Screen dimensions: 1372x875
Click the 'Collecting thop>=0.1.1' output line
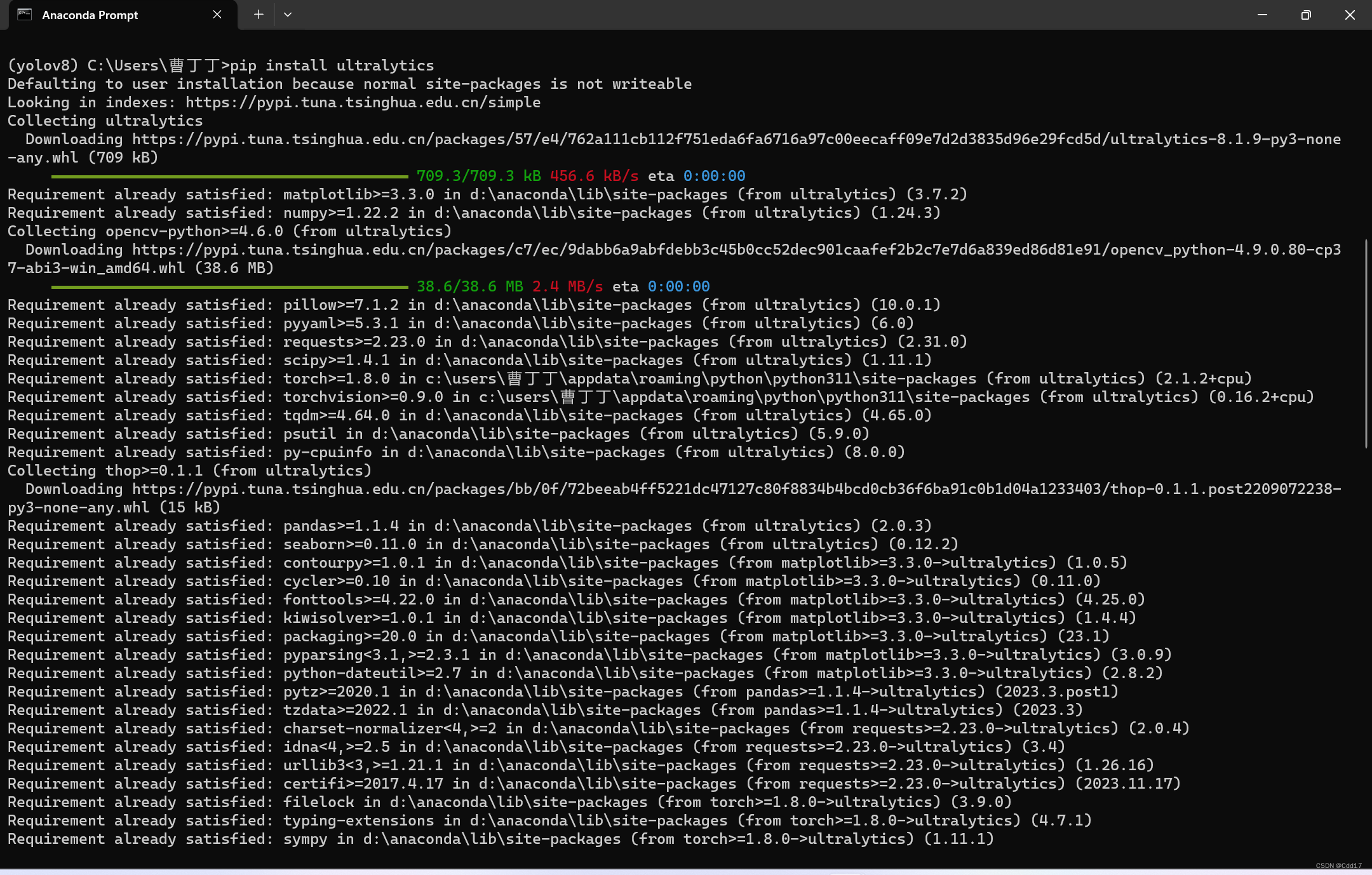(x=189, y=471)
